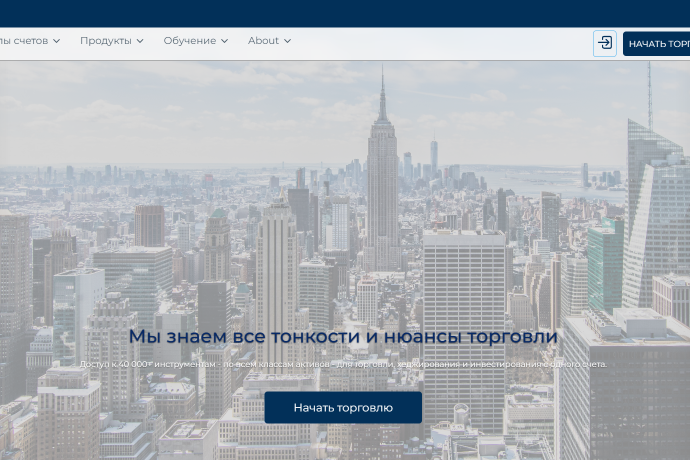Click headline Мы знаем все тонкости
This screenshot has height=460, width=690.
click(x=343, y=336)
